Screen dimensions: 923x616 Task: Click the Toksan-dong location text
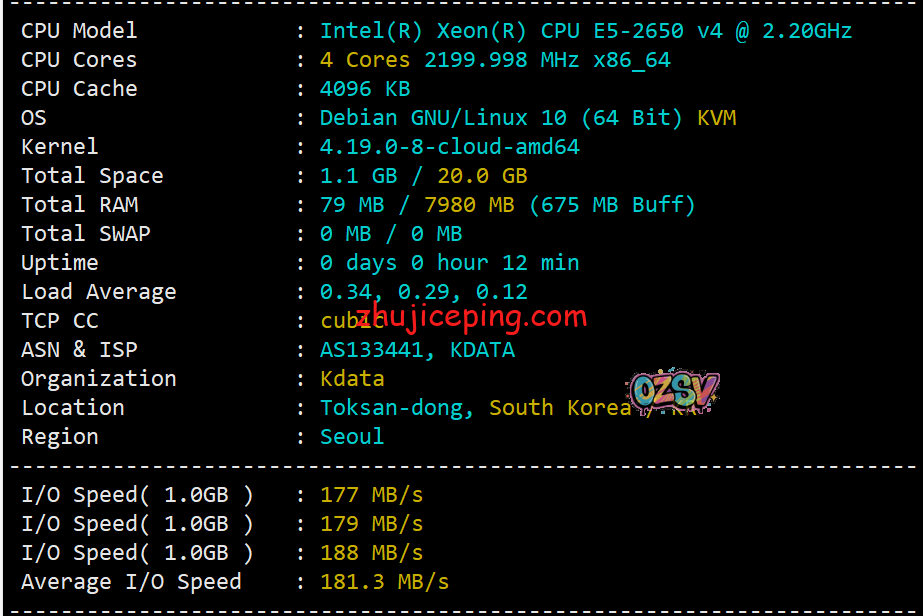click(x=396, y=408)
